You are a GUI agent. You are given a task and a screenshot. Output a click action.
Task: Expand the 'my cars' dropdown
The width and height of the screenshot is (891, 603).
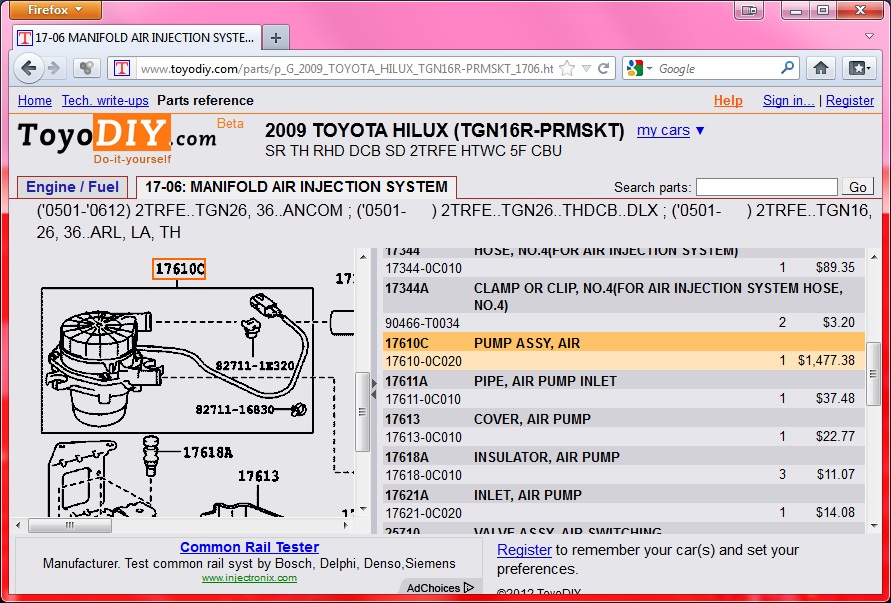(x=671, y=130)
